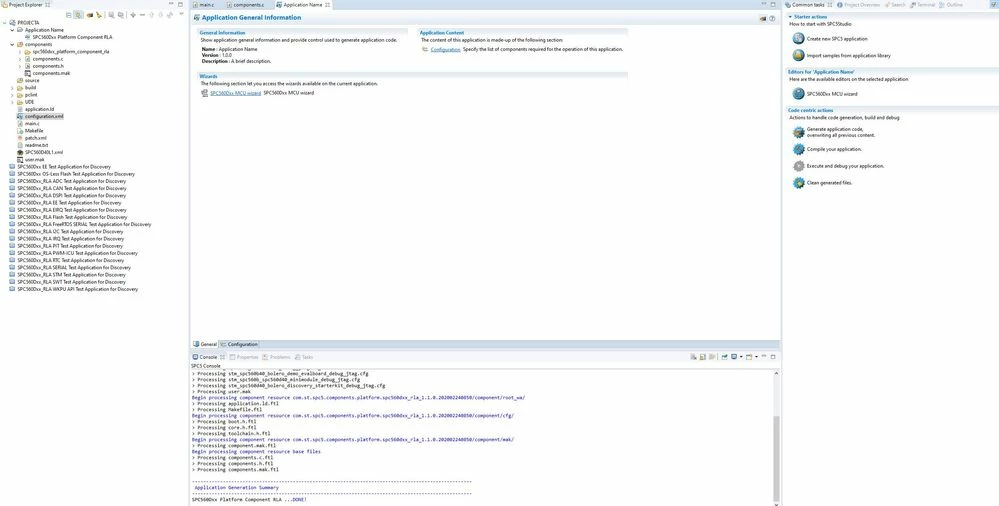The width and height of the screenshot is (999, 506).
Task: Switch to the components.c editor tab
Action: pos(245,4)
